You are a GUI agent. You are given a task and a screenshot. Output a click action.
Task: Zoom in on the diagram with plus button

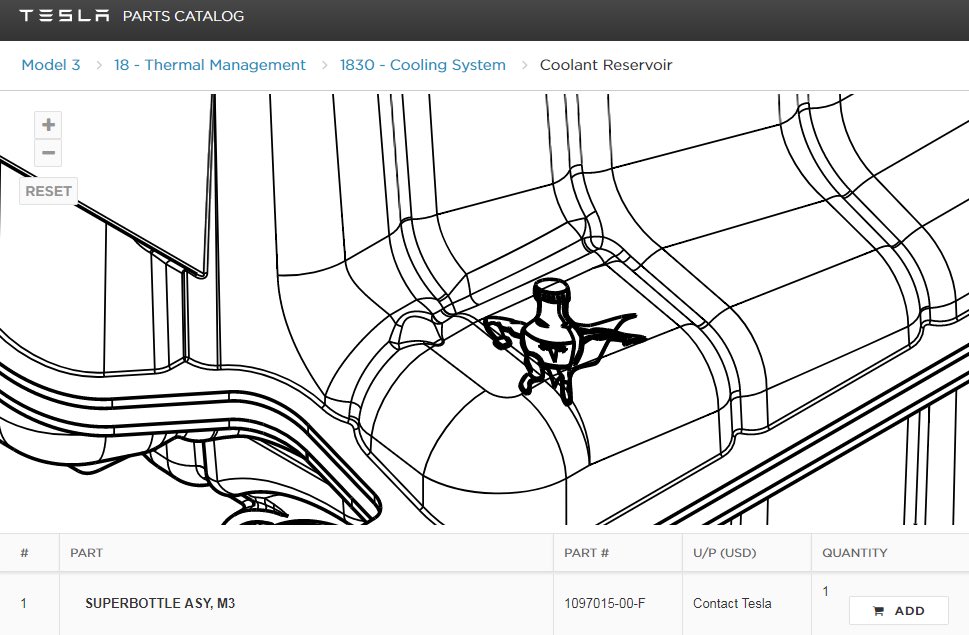pyautogui.click(x=48, y=125)
